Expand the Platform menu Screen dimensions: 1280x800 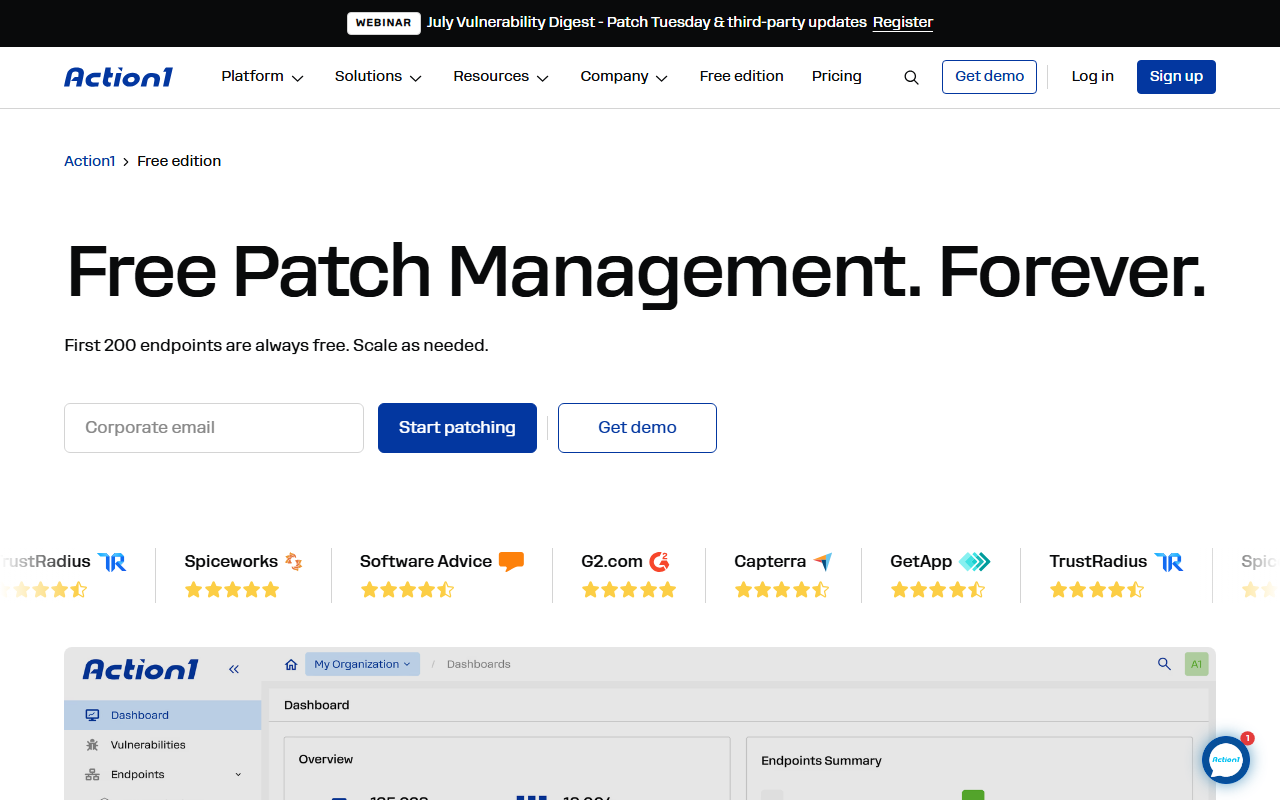263,77
